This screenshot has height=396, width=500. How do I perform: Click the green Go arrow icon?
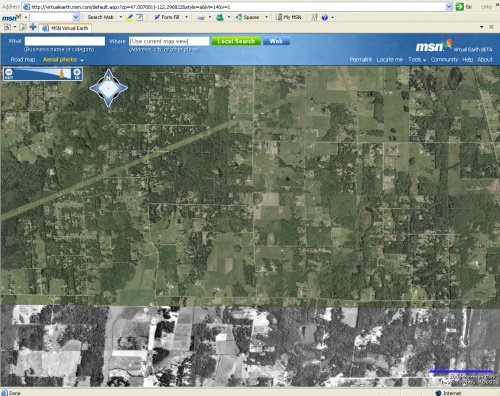coord(460,6)
